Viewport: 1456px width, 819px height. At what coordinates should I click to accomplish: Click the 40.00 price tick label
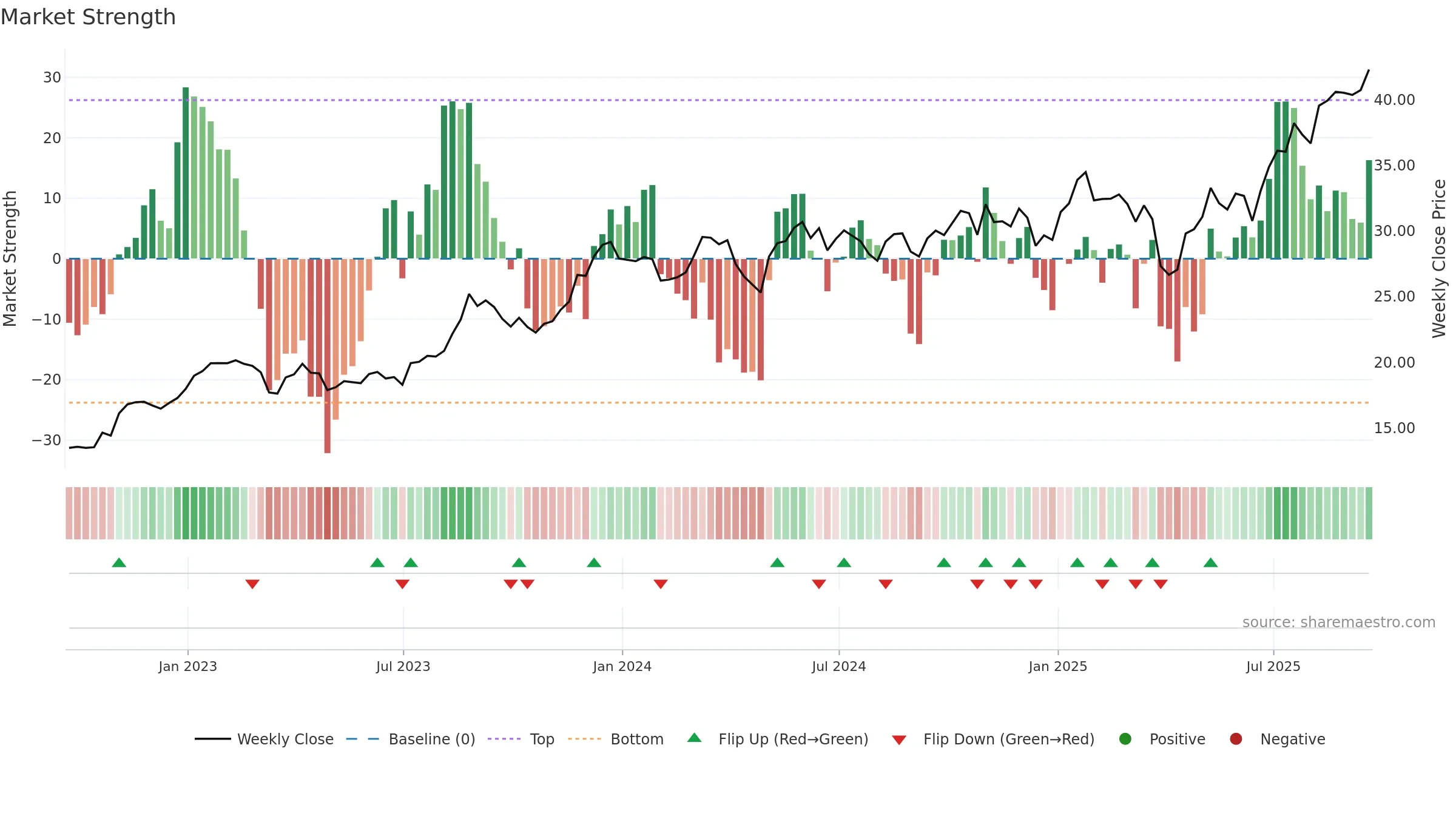[1394, 99]
